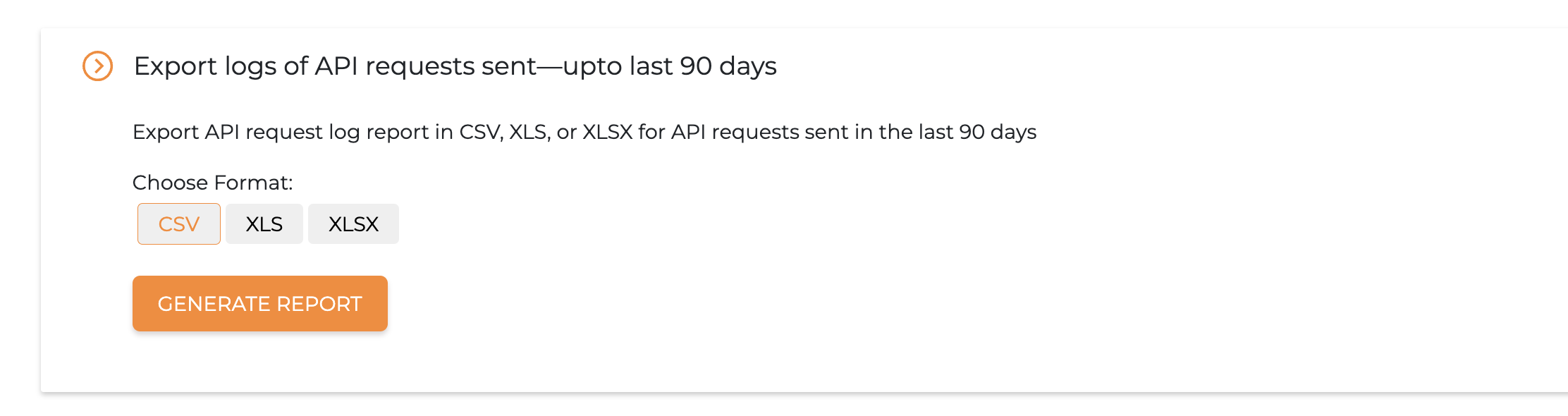Set report format to XLS

coord(264,224)
